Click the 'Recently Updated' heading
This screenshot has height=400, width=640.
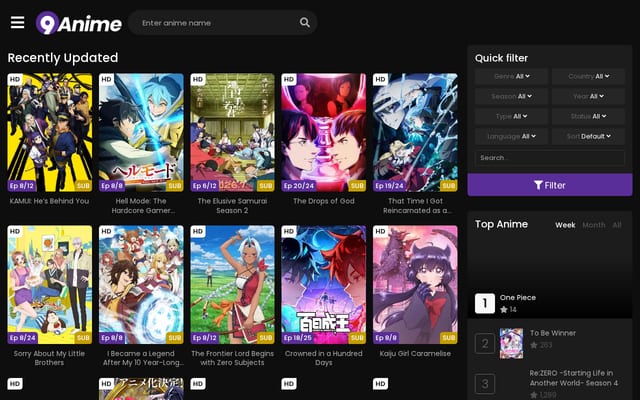pyautogui.click(x=63, y=58)
